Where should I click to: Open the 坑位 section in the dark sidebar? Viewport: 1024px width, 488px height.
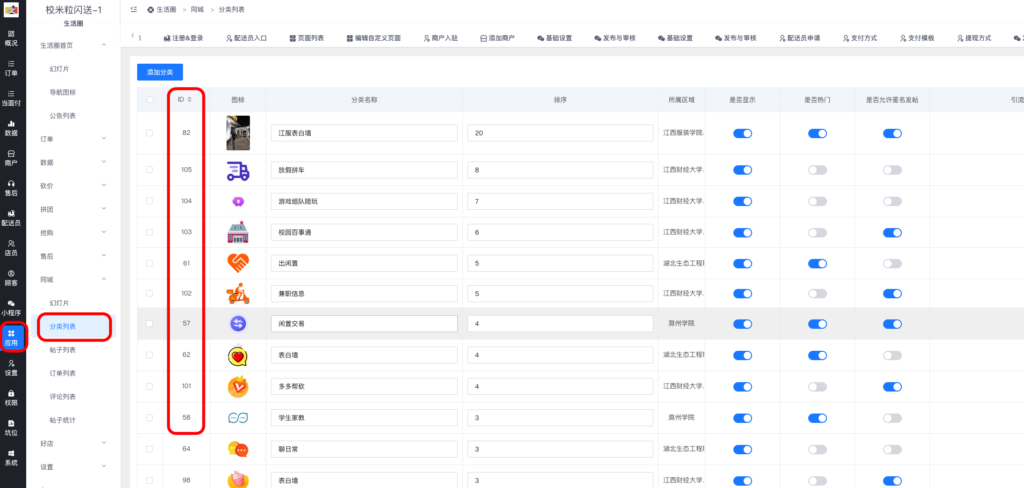point(11,428)
